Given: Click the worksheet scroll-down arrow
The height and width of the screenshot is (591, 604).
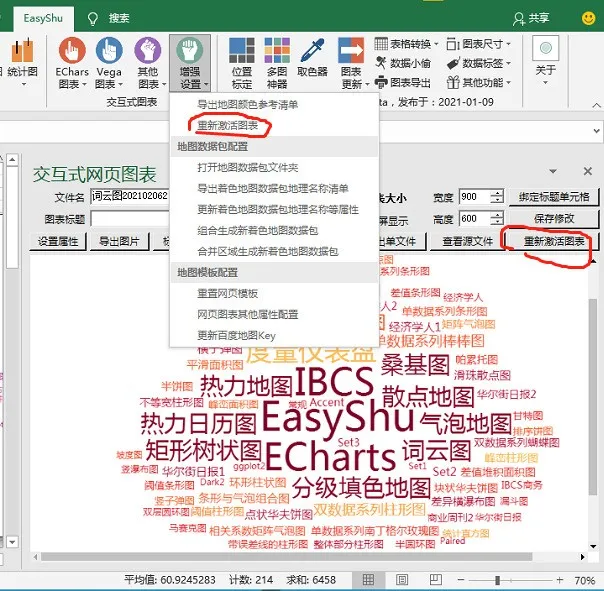Looking at the screenshot, I should pos(12,542).
